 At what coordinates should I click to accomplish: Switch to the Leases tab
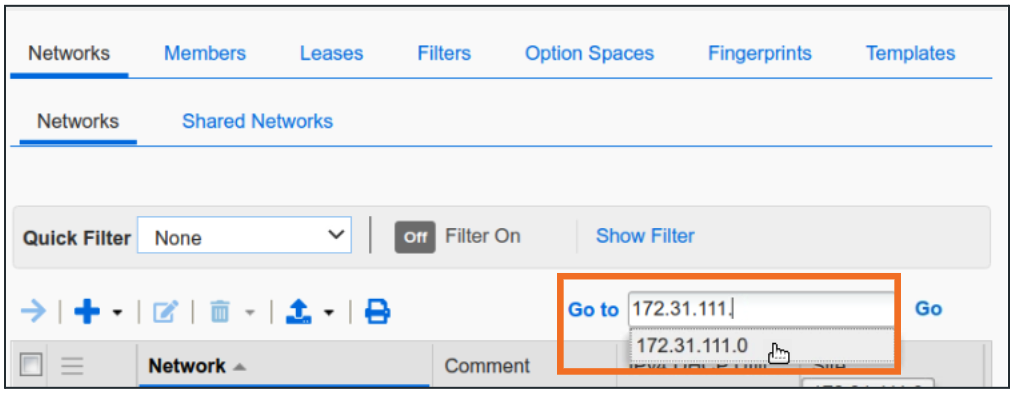pos(331,53)
